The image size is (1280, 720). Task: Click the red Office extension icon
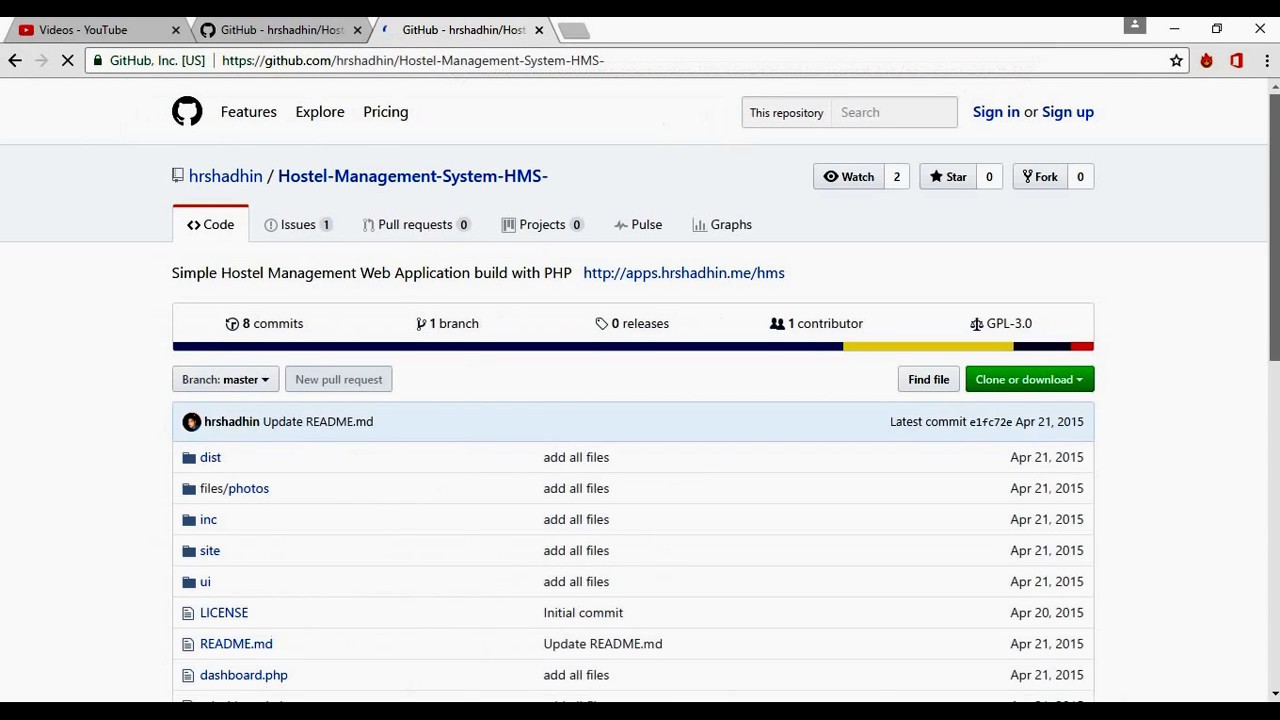click(x=1237, y=61)
